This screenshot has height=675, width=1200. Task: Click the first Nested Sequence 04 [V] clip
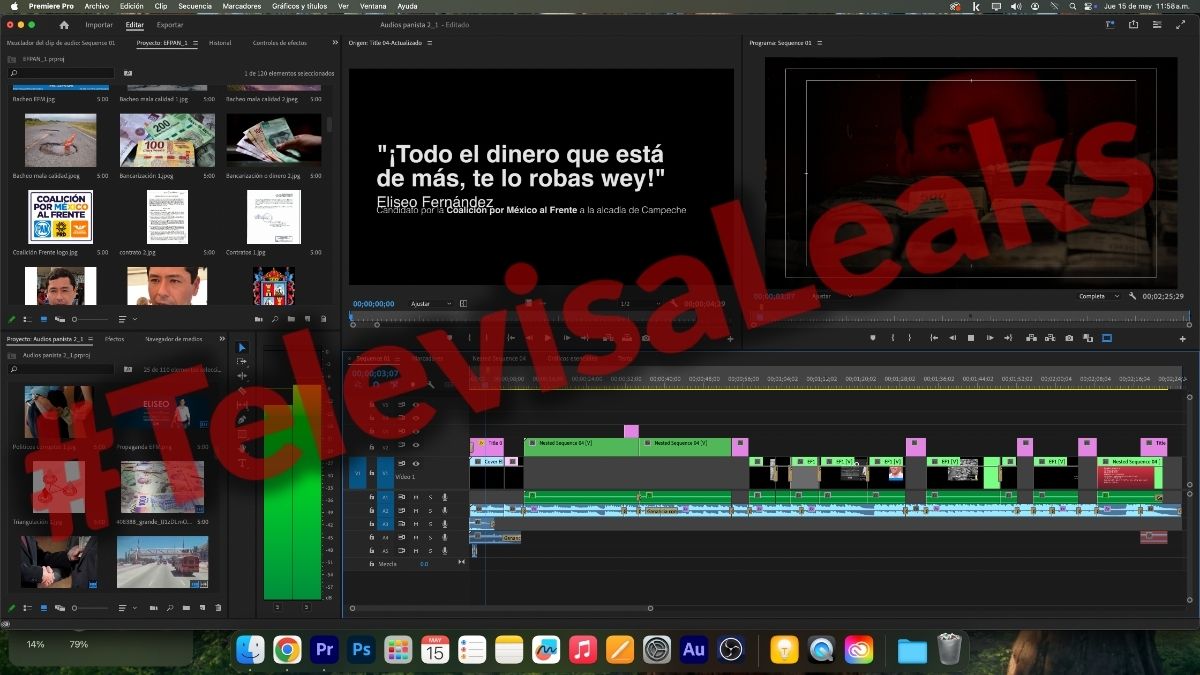pos(582,446)
